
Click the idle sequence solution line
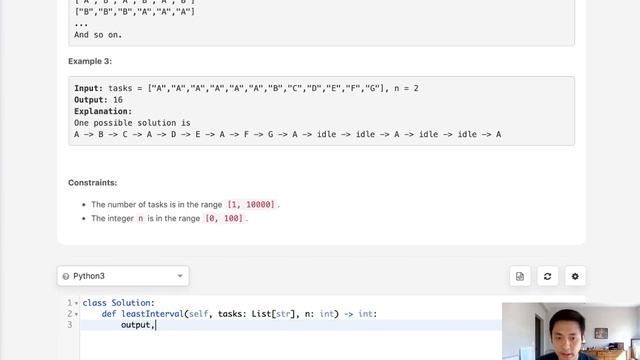coord(288,134)
